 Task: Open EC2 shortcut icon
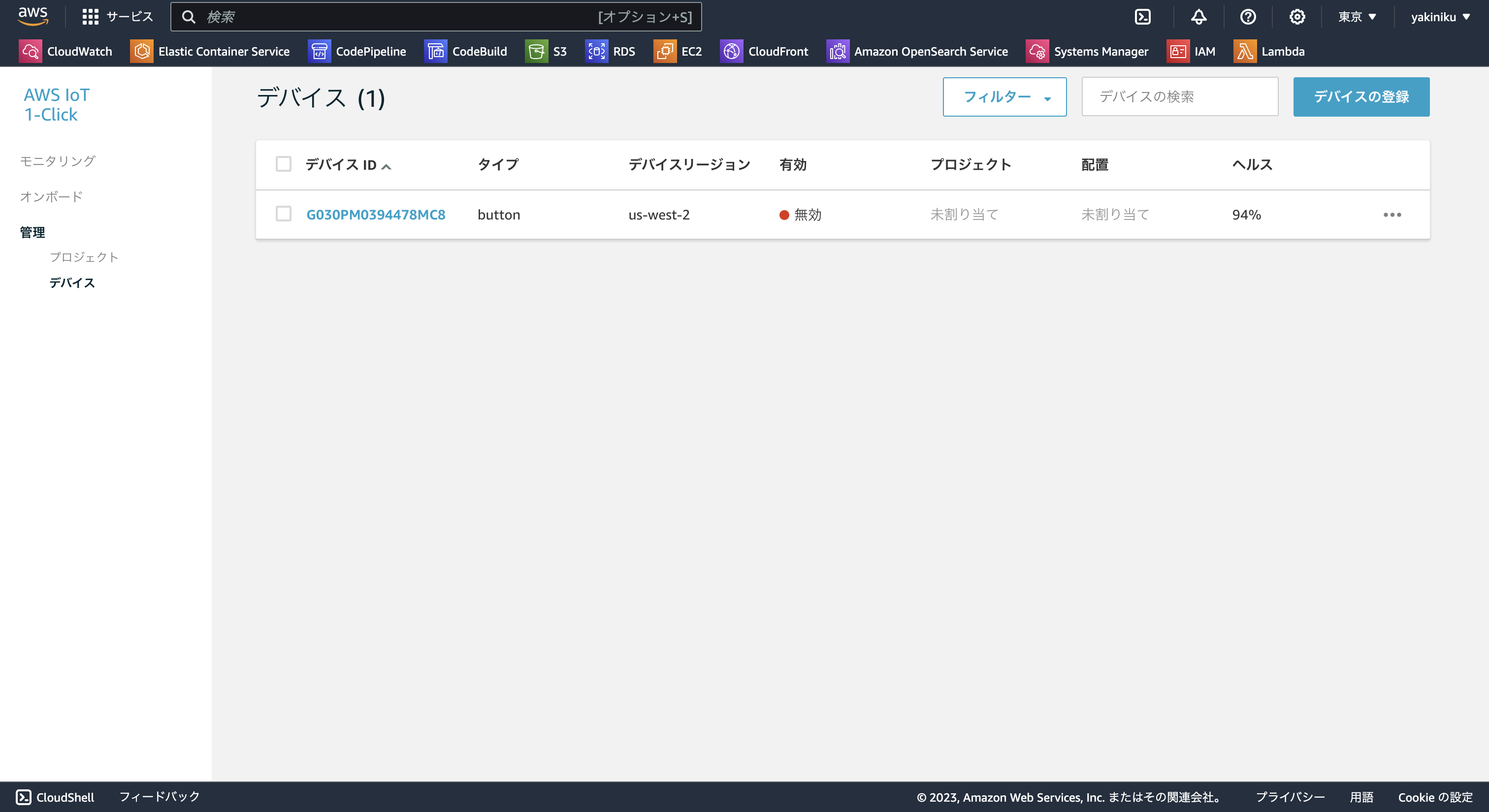[665, 51]
